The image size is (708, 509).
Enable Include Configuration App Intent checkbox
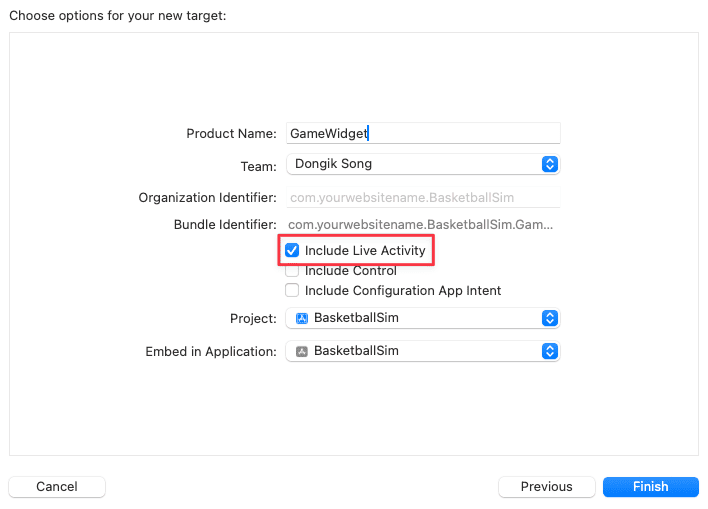click(x=292, y=290)
